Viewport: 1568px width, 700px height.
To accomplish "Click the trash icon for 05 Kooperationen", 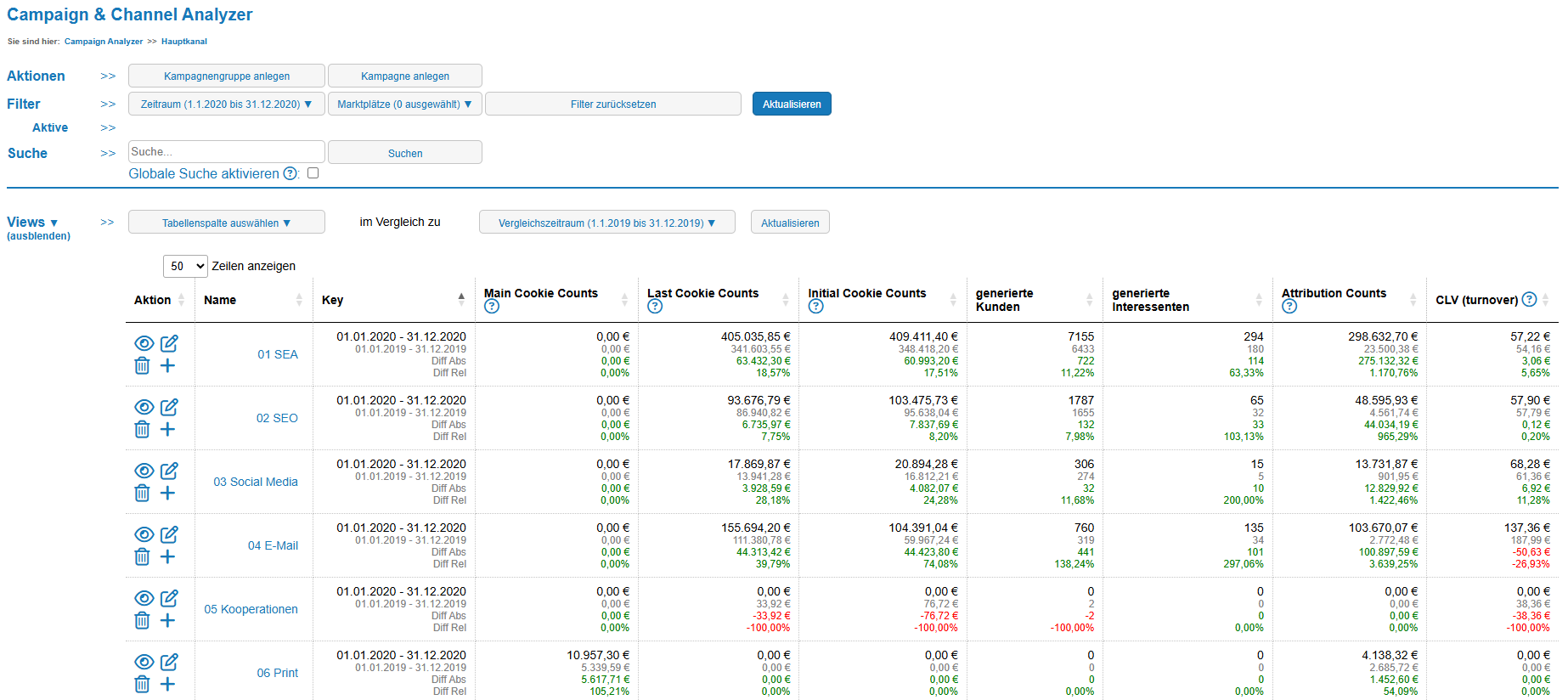I will (x=142, y=621).
